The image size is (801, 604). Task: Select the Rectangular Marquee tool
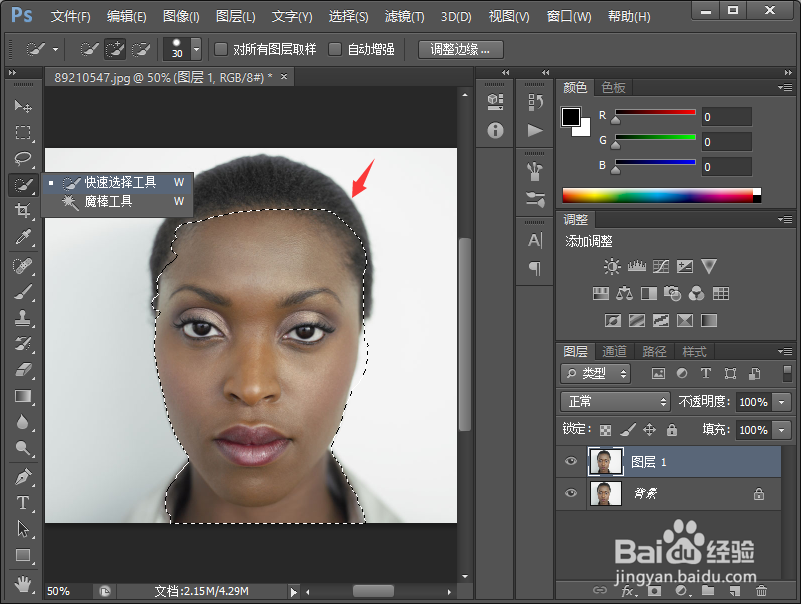22,132
